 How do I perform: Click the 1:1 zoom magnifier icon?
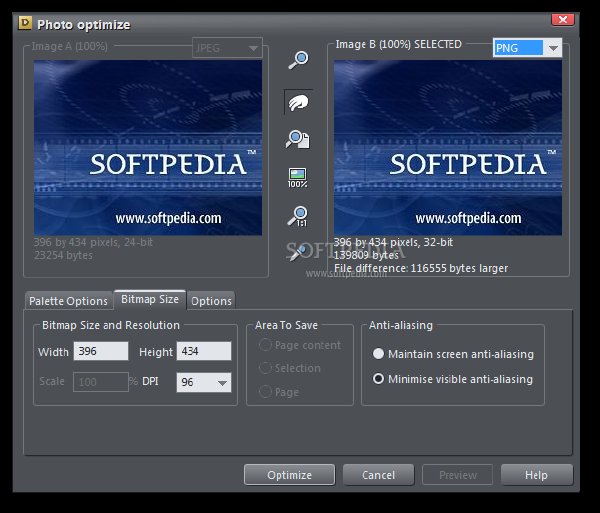[x=298, y=216]
